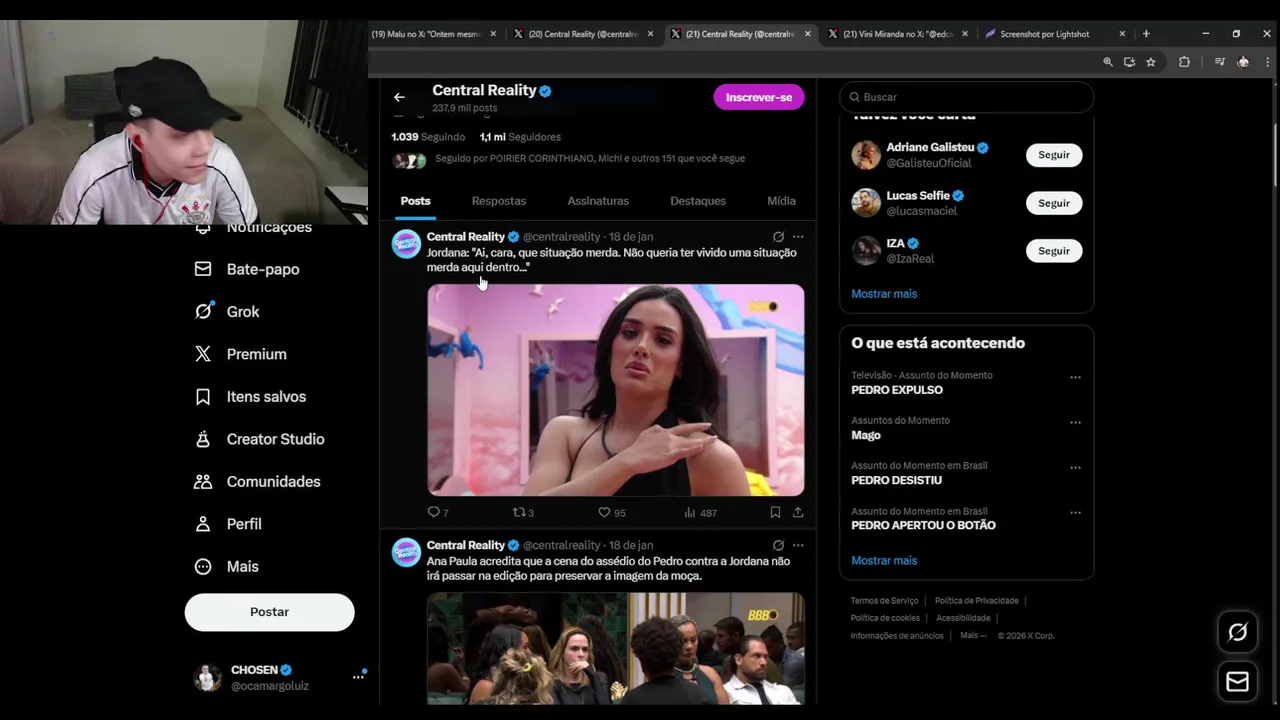Screen dimensions: 1280x720
Task: Open Bate-papo envelope icon in sidebar
Action: tap(203, 269)
